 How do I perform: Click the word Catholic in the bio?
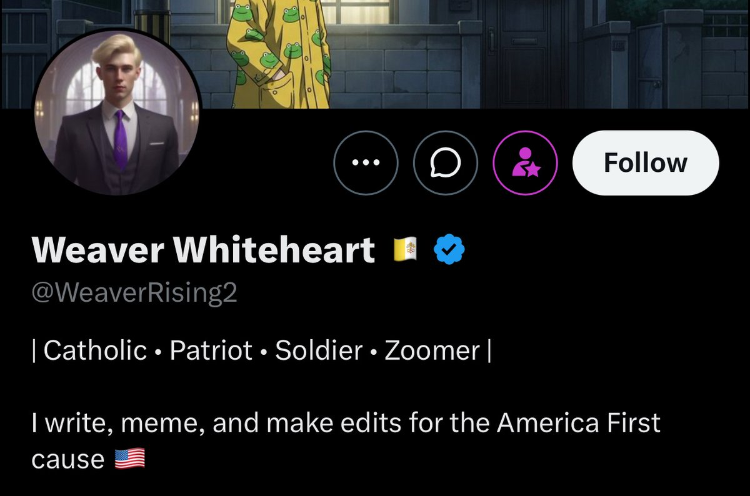coord(95,351)
